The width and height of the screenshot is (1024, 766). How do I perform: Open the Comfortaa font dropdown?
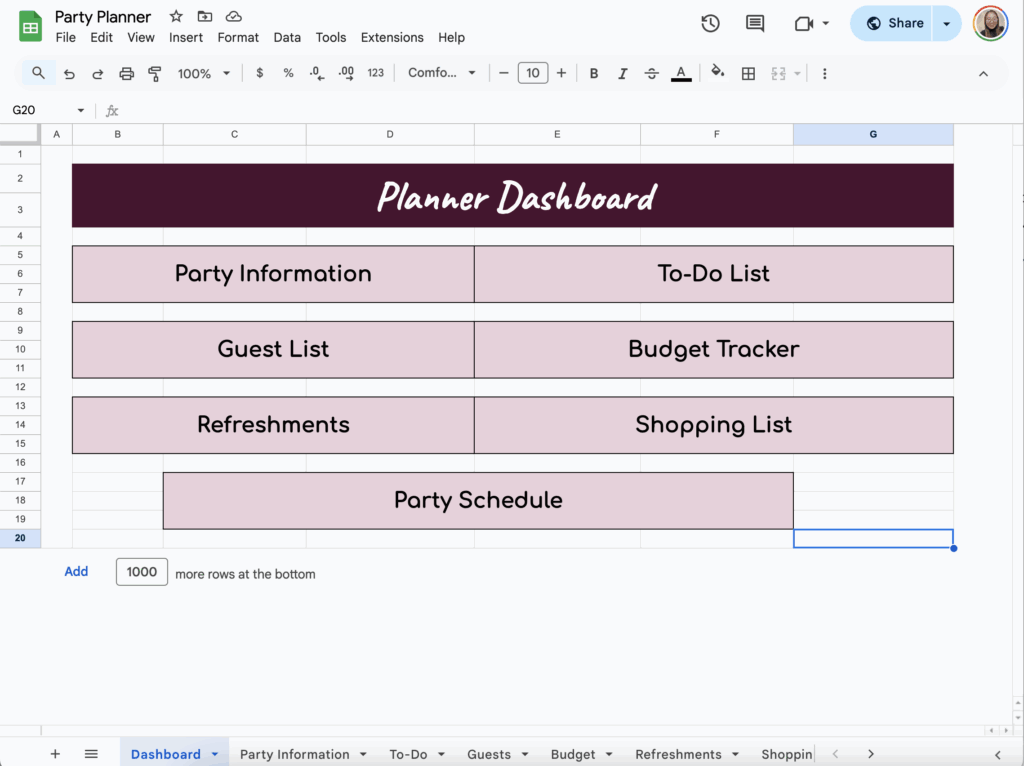click(442, 72)
